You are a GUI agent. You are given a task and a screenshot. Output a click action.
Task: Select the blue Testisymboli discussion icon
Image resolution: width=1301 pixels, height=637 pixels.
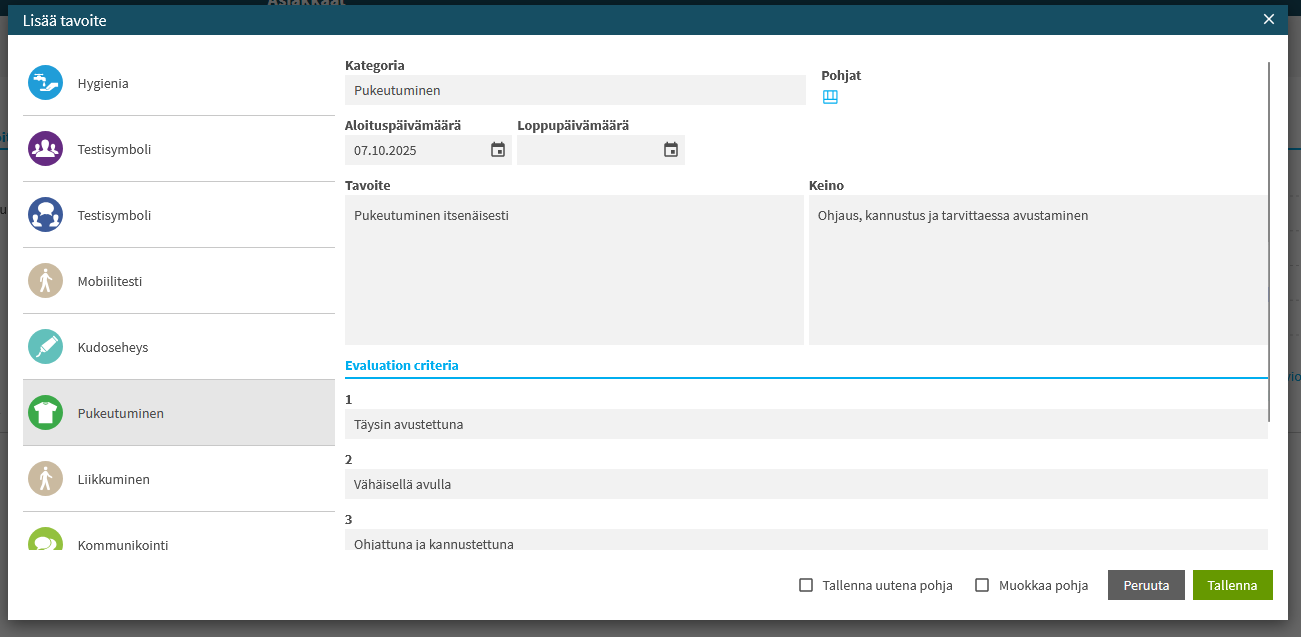point(45,215)
